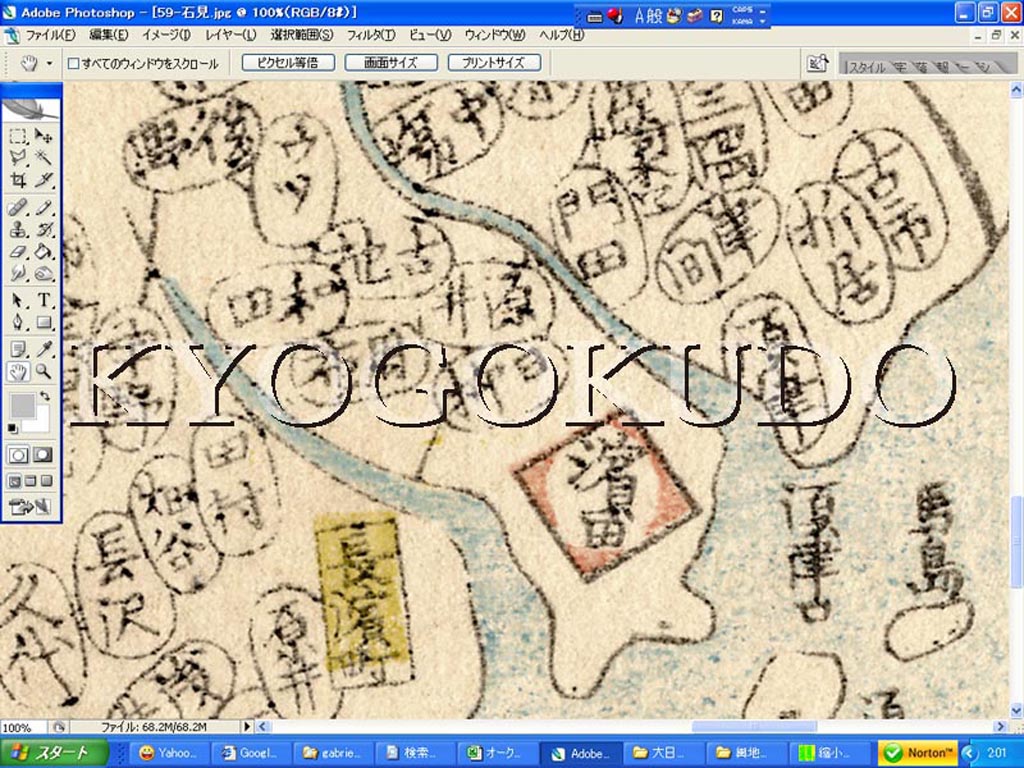Select the Magic Wand tool

43,157
